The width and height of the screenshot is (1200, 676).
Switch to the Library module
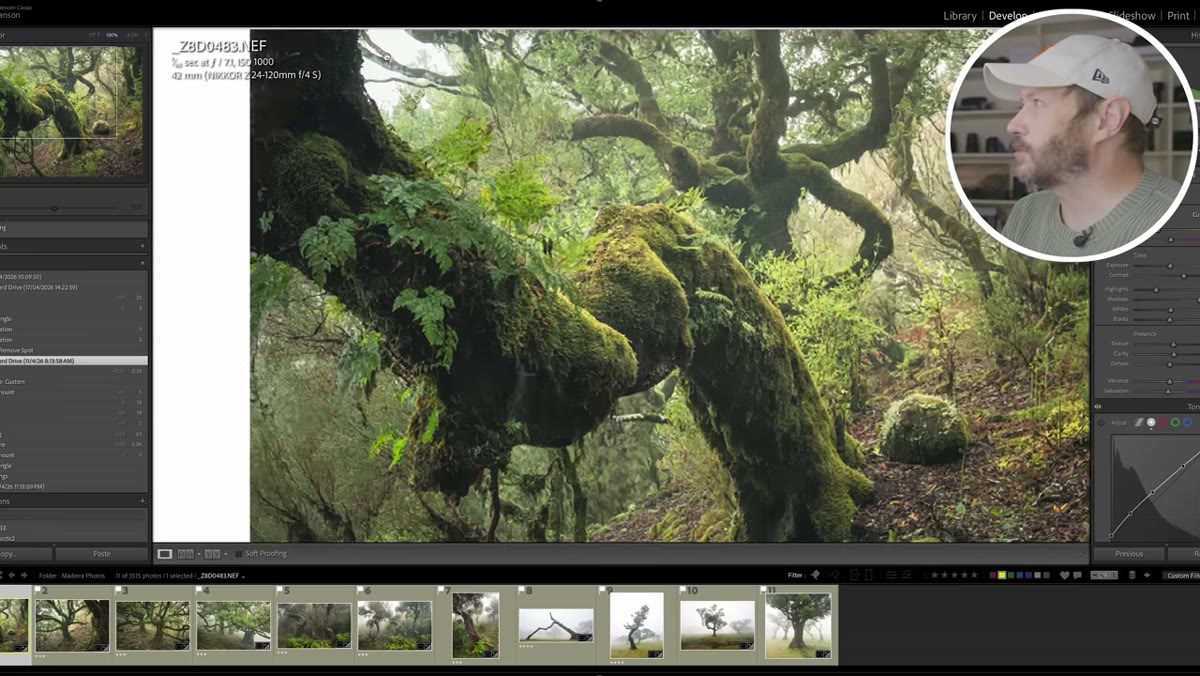point(960,16)
